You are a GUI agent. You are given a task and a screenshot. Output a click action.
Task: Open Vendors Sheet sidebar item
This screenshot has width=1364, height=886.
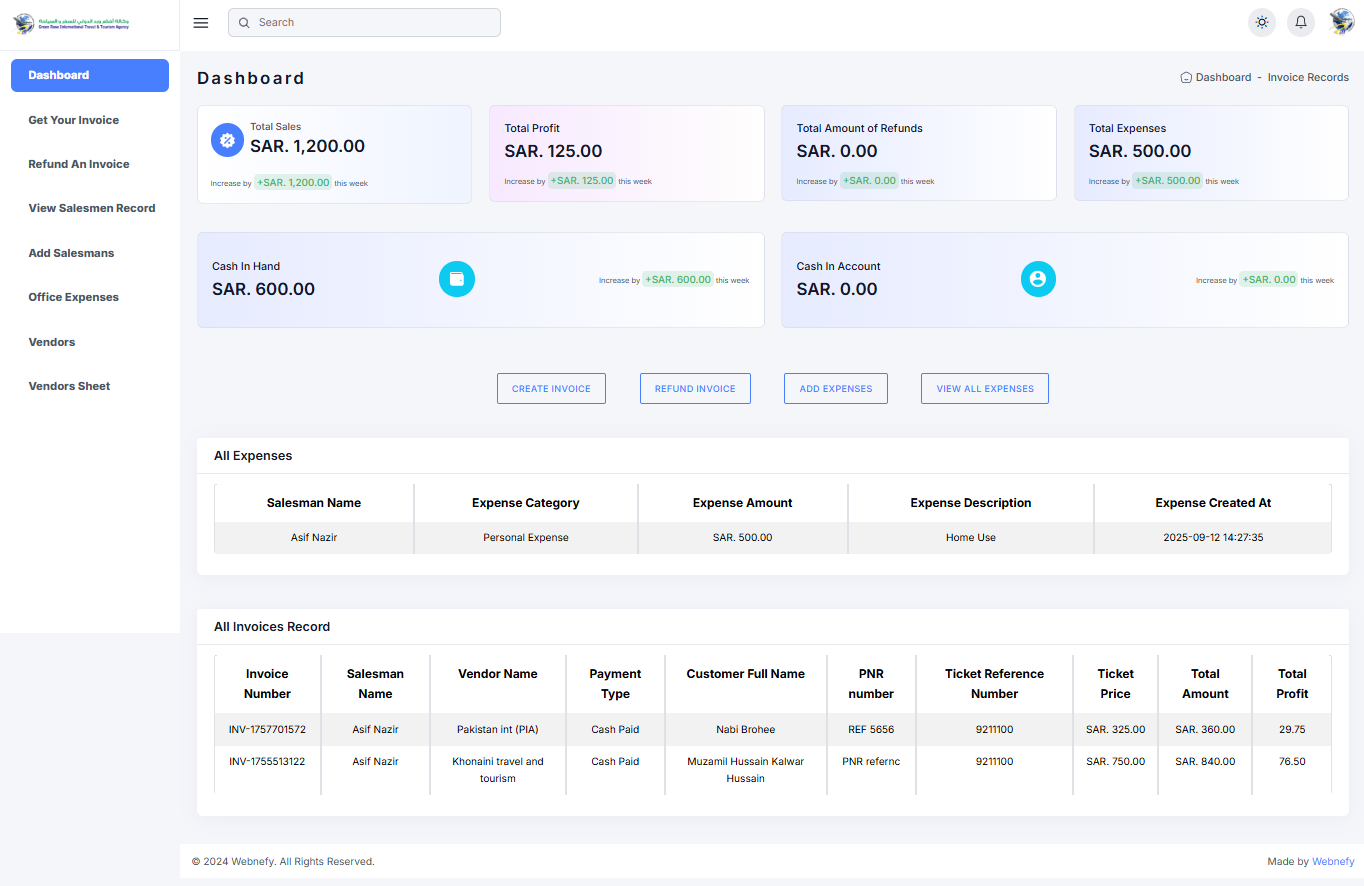click(69, 386)
